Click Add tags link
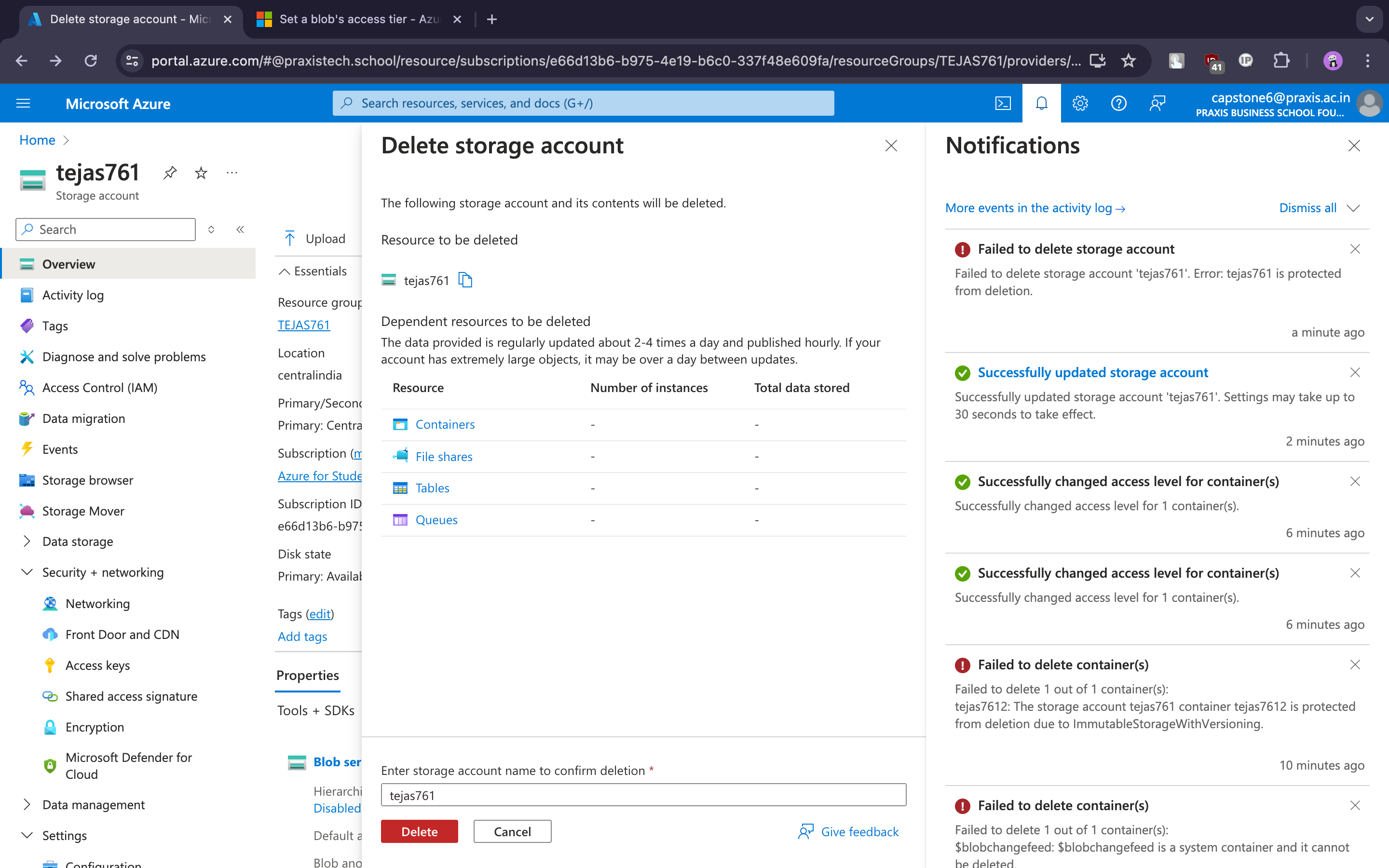The width and height of the screenshot is (1389, 868). (x=302, y=637)
